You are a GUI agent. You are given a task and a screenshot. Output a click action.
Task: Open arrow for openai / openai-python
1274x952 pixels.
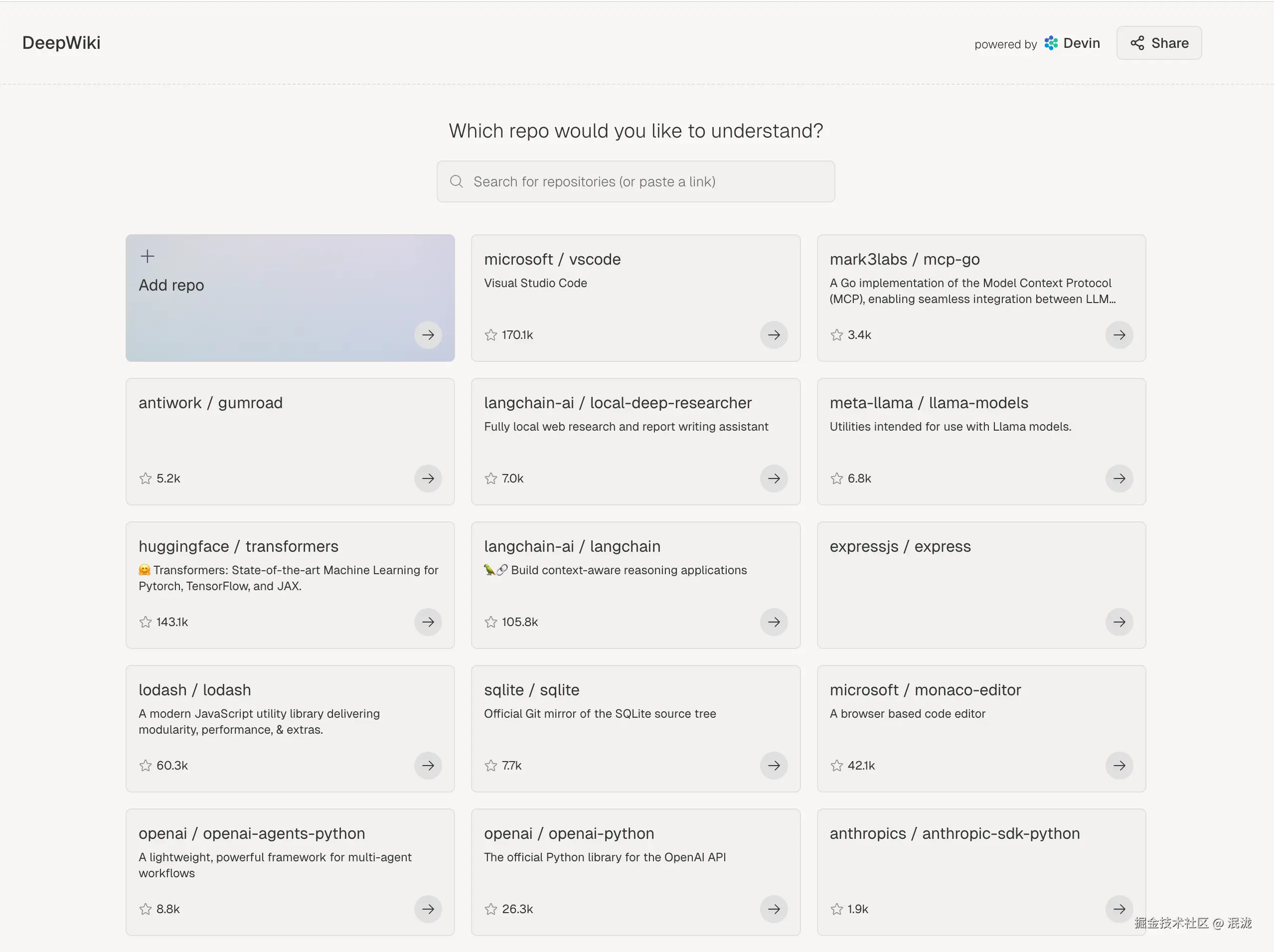tap(774, 909)
